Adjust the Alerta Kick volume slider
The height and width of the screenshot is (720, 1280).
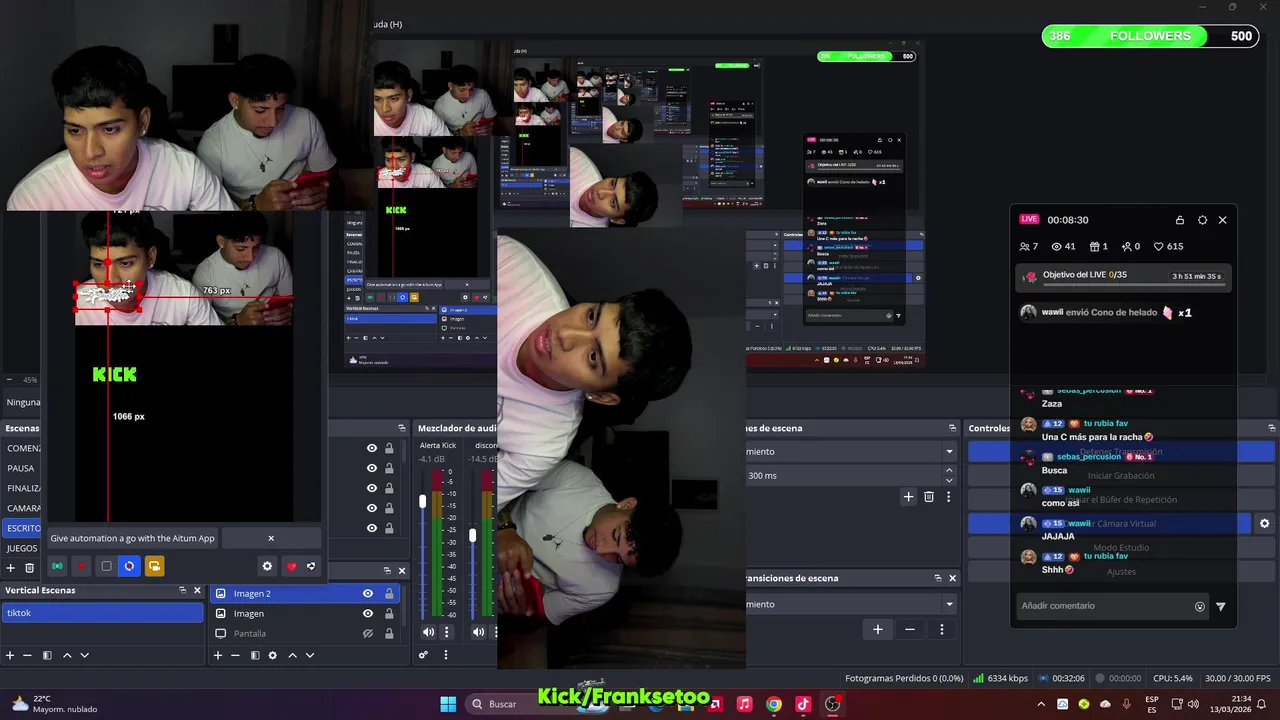click(422, 500)
